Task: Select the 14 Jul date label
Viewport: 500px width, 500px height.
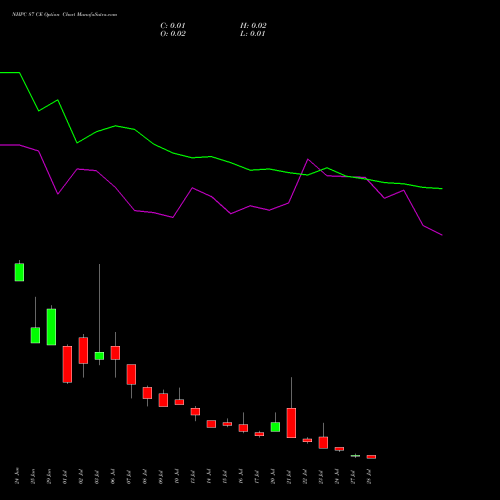Action: [209, 476]
